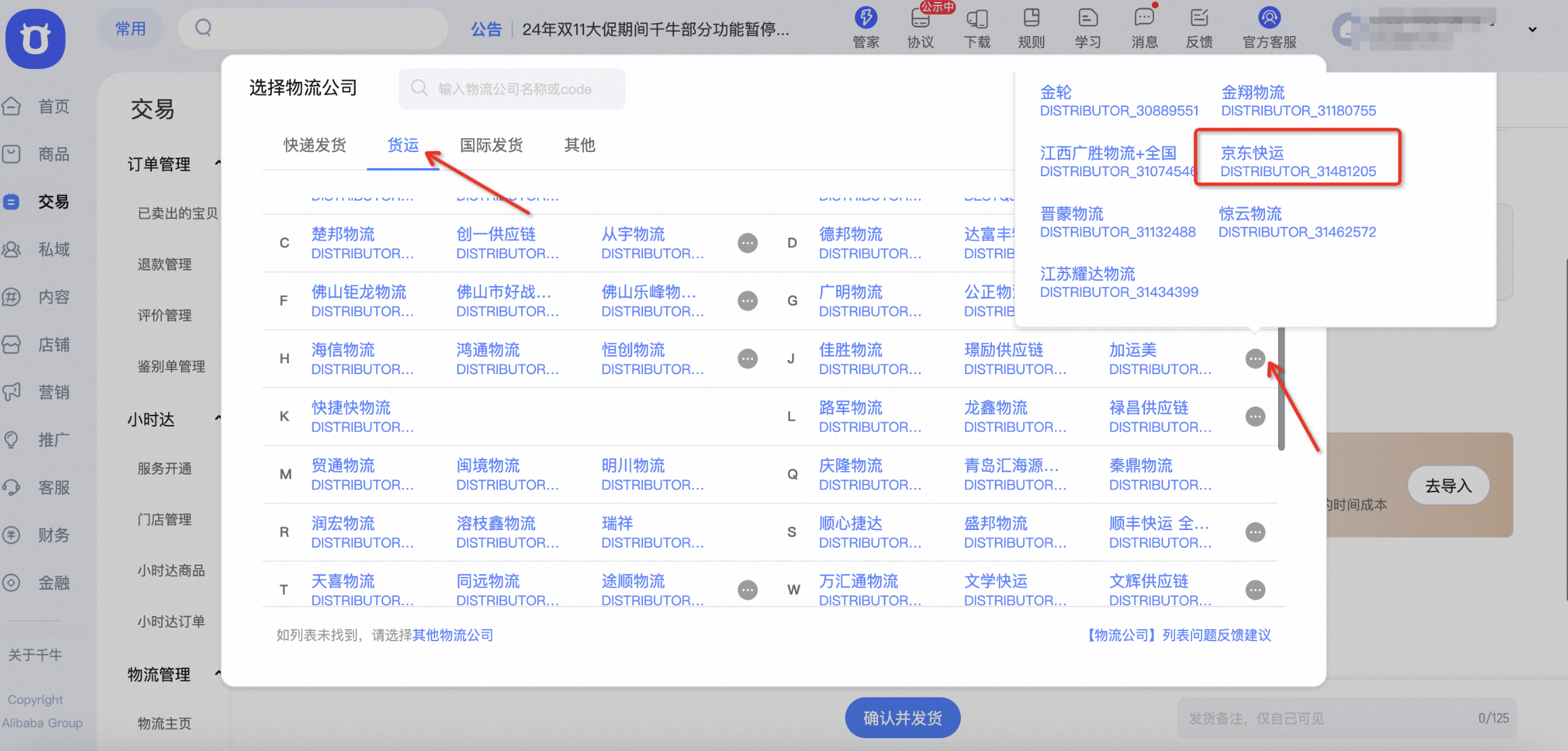The width and height of the screenshot is (1568, 751).
Task: Open 鉴别单管理 menu item
Action: point(171,367)
